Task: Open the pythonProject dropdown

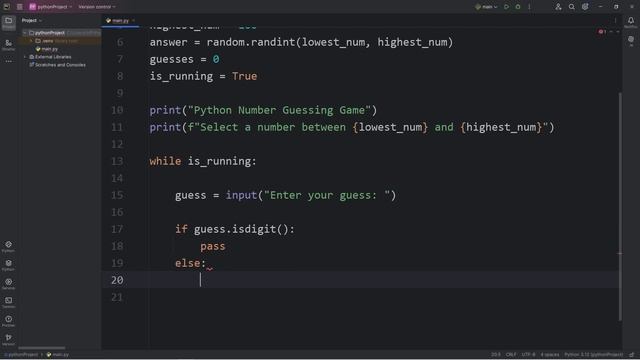Action: point(51,7)
